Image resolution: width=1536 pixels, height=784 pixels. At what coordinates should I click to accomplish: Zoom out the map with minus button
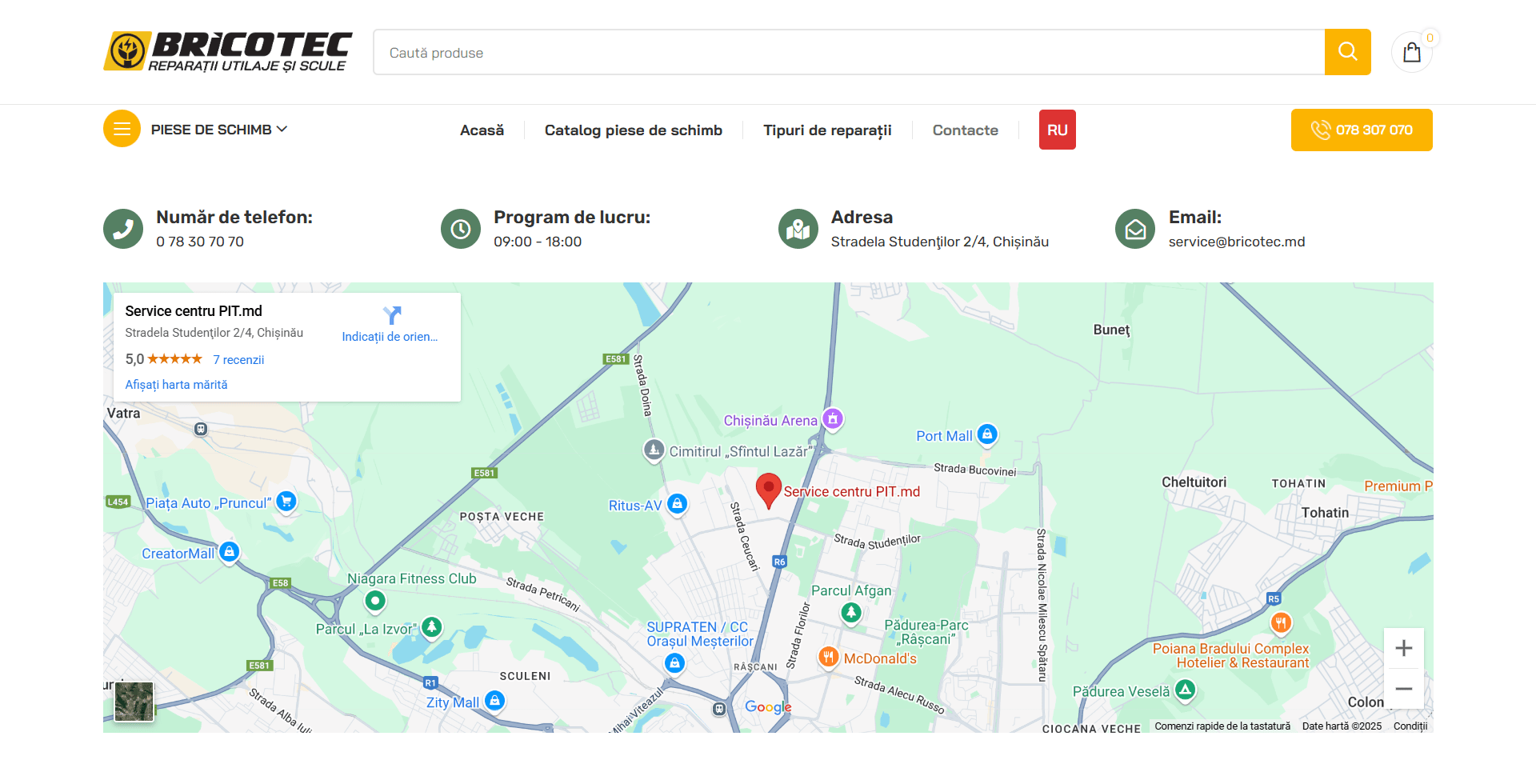coord(1404,689)
